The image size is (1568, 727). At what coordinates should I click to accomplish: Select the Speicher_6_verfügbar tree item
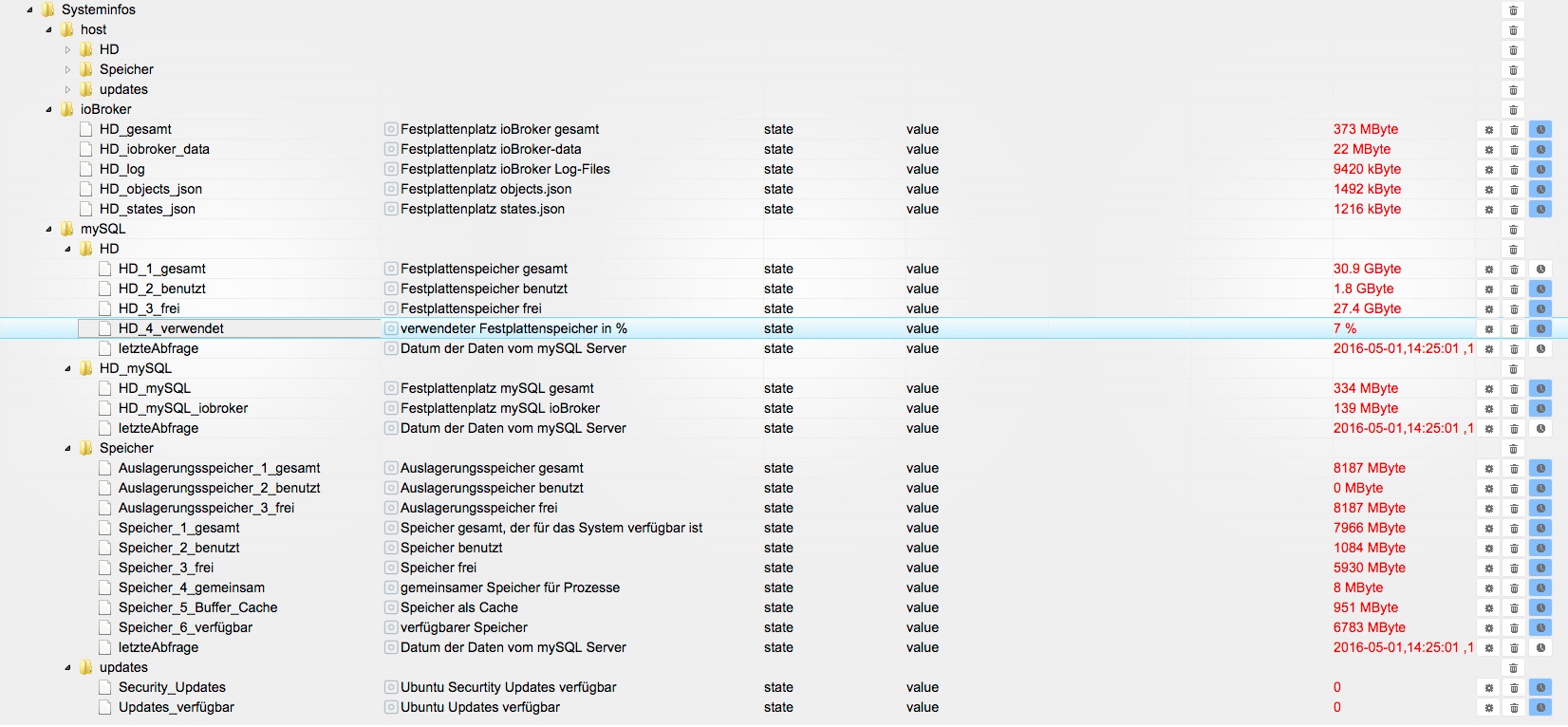tap(185, 627)
